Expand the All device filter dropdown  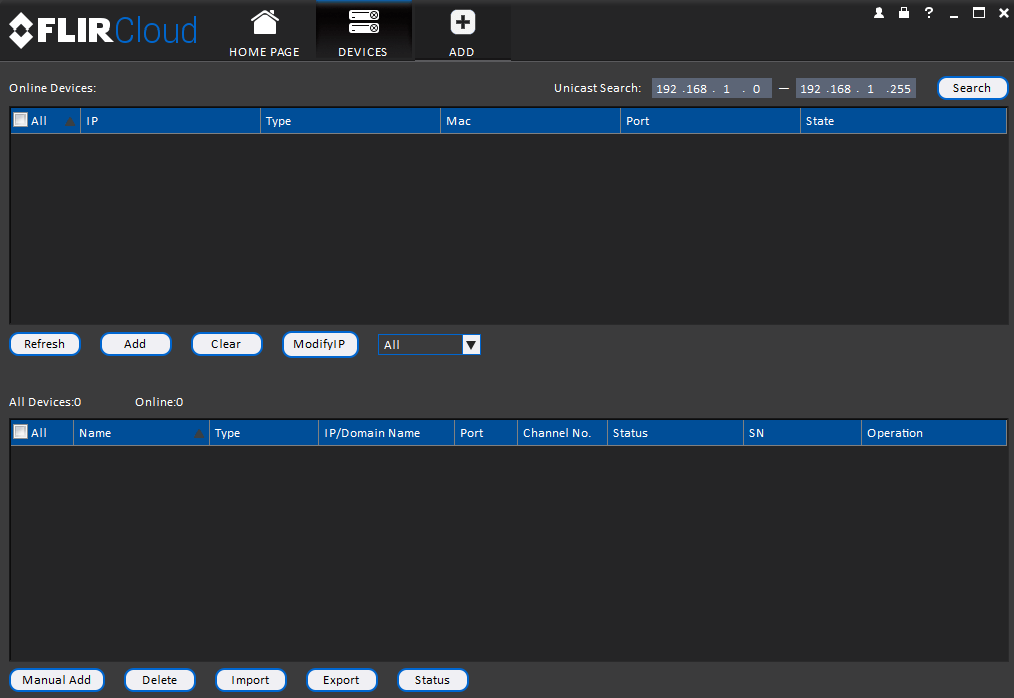471,345
